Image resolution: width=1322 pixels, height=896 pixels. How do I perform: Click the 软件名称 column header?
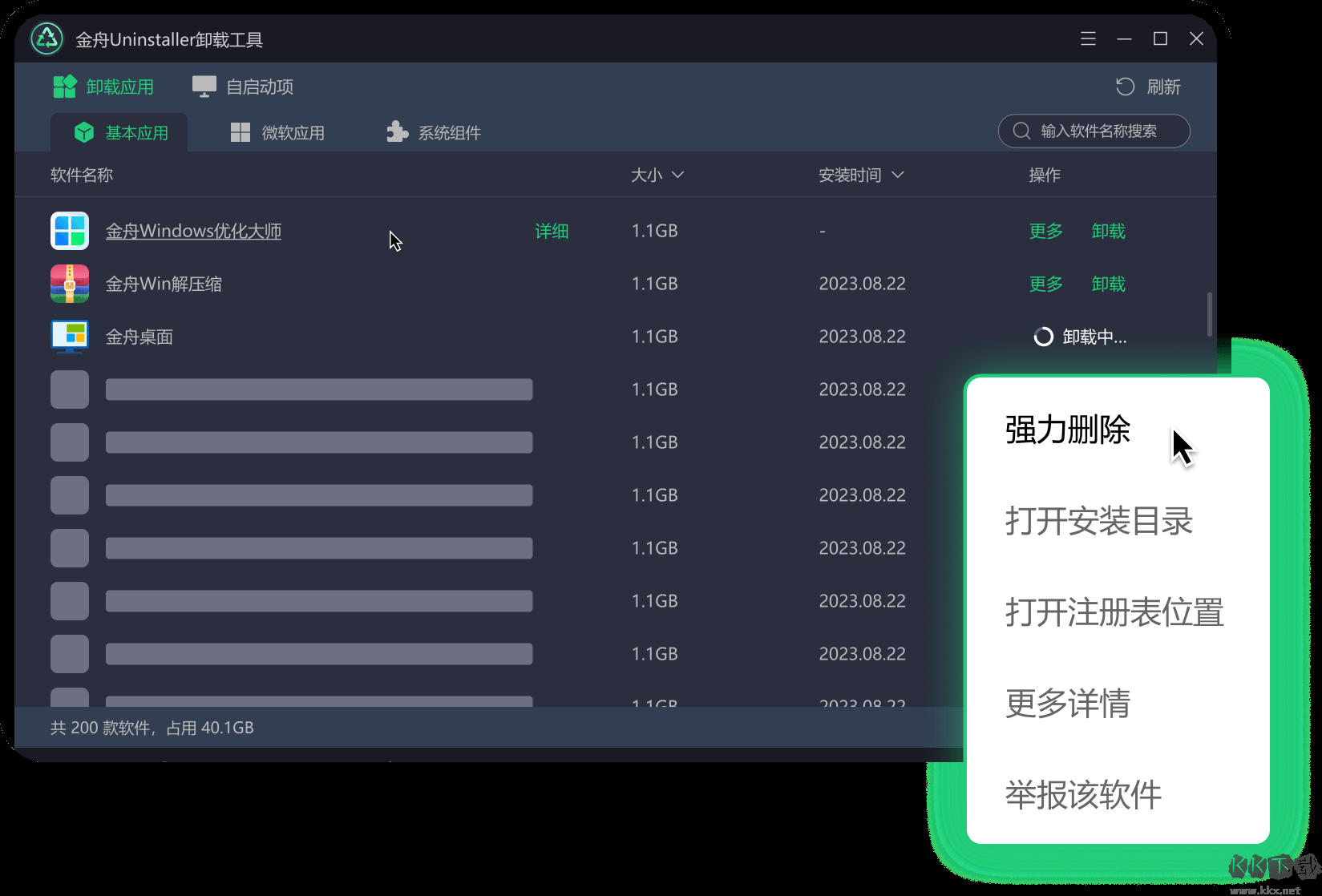82,175
